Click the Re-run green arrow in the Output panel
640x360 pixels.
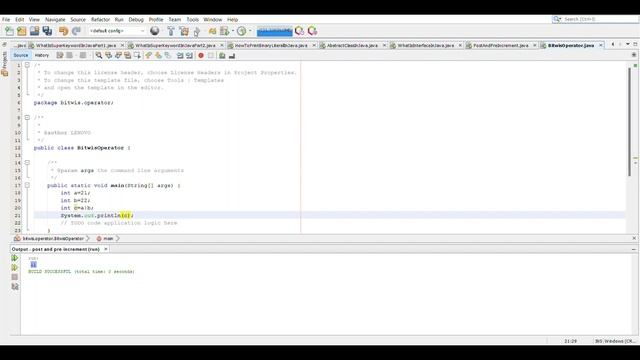click(x=15, y=258)
